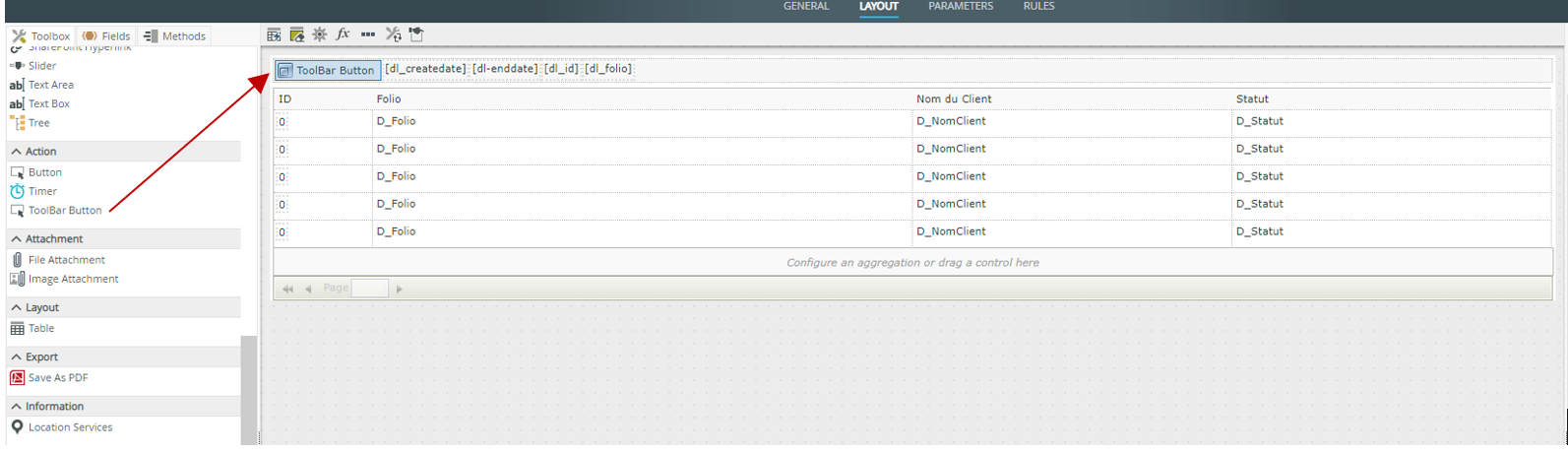This screenshot has width=1568, height=454.
Task: Open the Methods tab
Action: tap(174, 36)
